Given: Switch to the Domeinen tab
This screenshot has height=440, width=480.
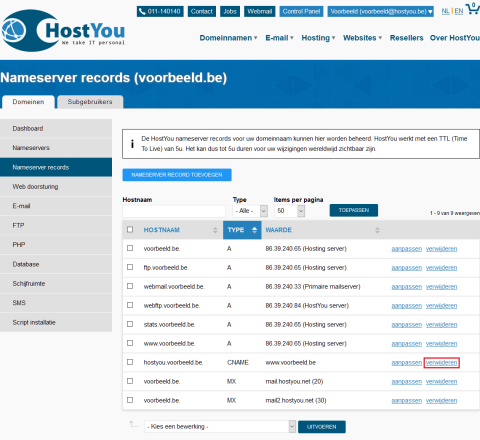Looking at the screenshot, I should 28,102.
